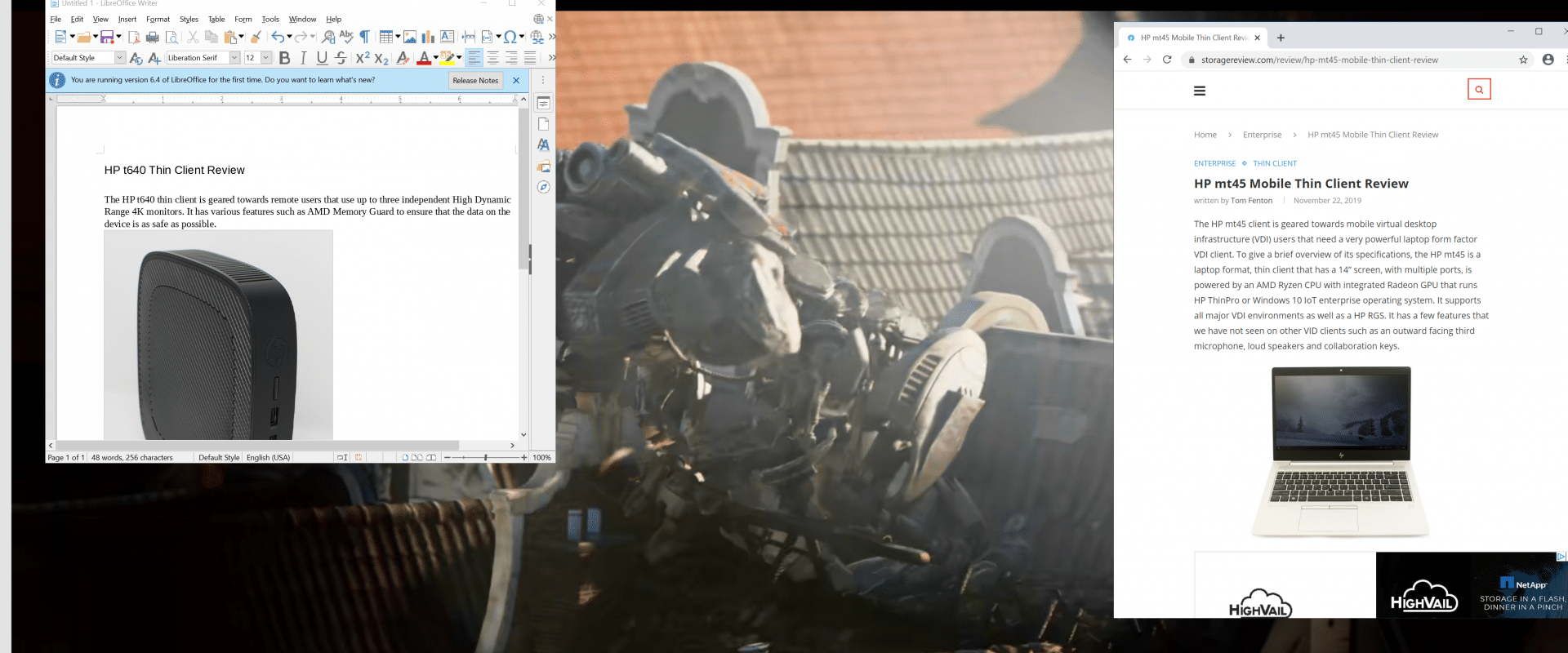Screen dimensions: 1568x653
Task: Open the Insert Table dropdown arrow
Action: tap(398, 37)
